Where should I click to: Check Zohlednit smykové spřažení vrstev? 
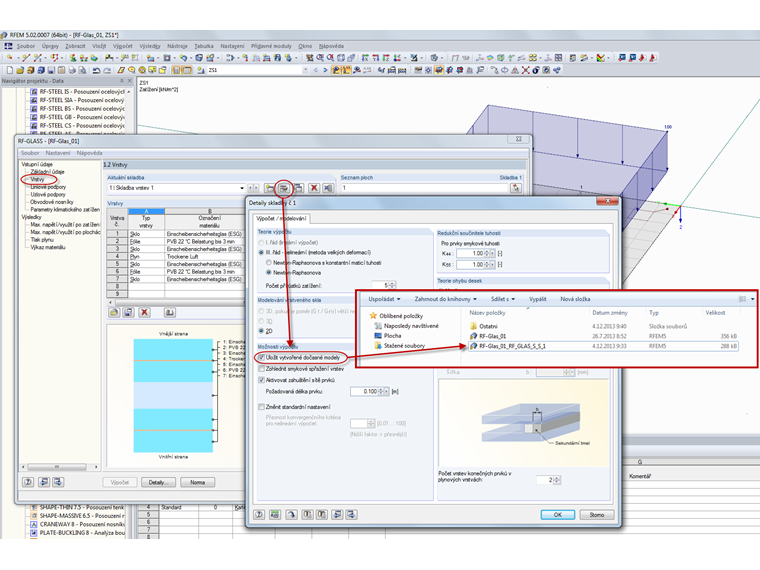pos(262,369)
